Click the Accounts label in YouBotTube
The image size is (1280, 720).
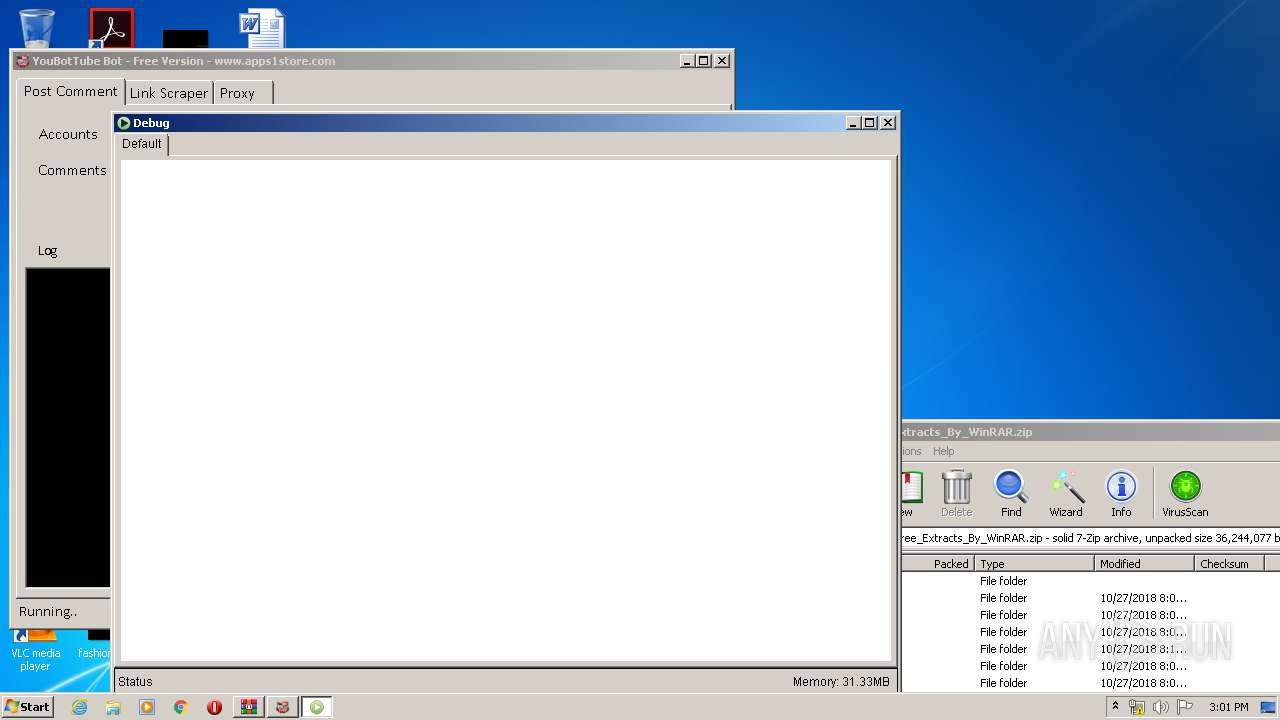68,134
